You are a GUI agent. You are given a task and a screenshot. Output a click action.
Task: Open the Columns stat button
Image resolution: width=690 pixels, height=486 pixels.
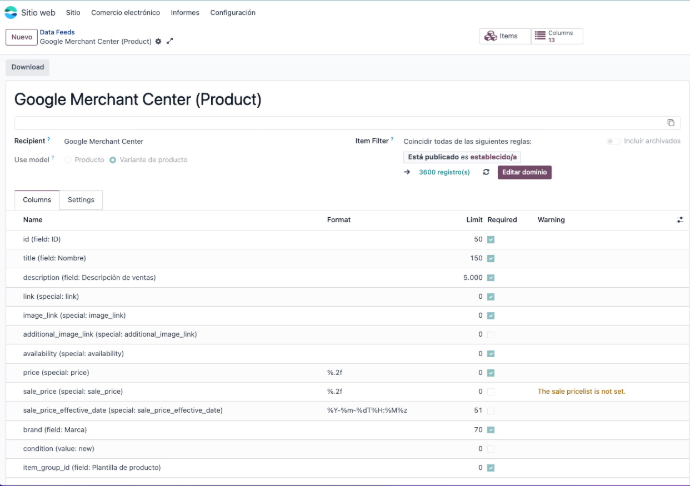[556, 36]
